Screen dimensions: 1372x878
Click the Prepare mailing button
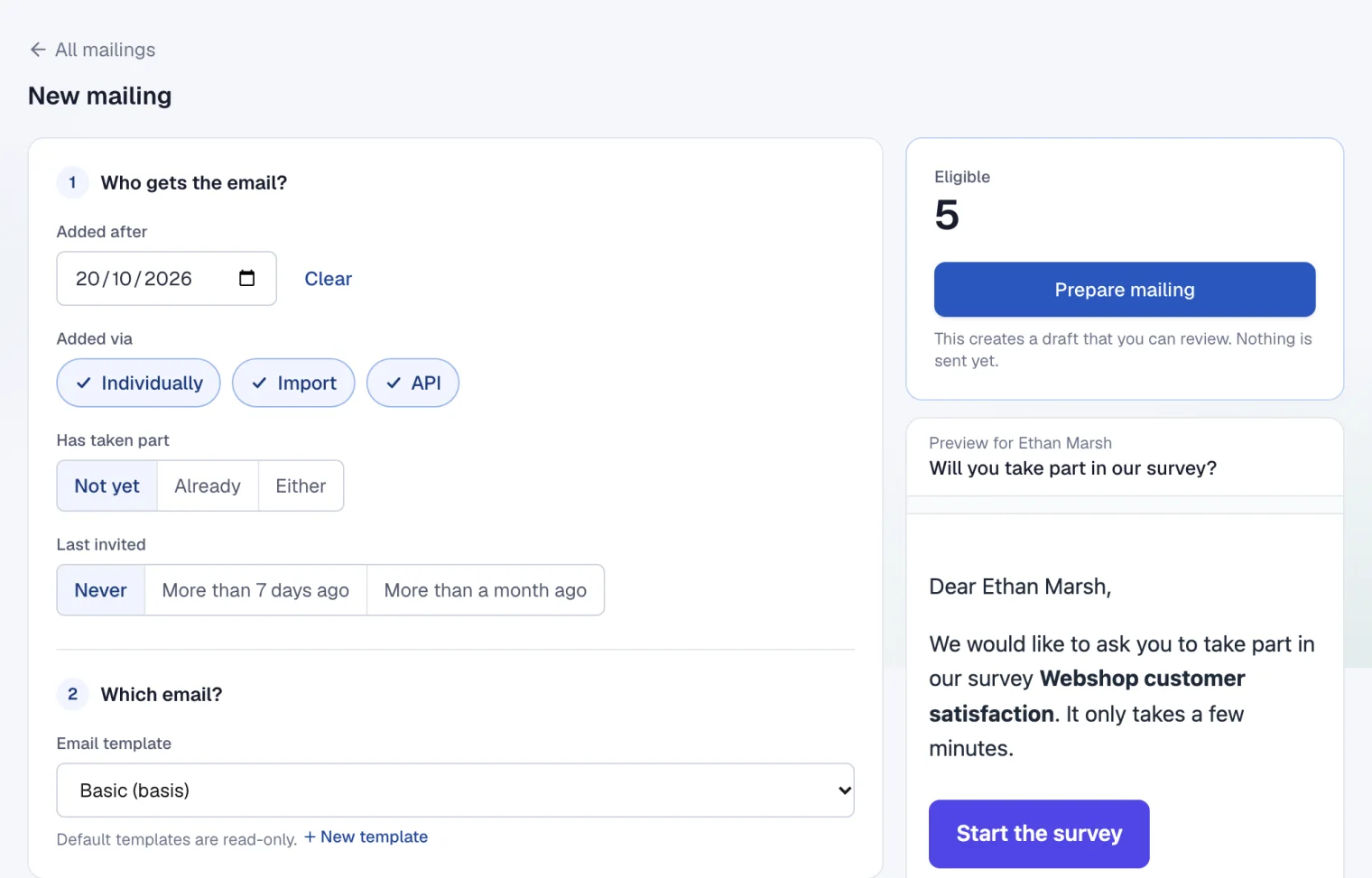click(1124, 290)
